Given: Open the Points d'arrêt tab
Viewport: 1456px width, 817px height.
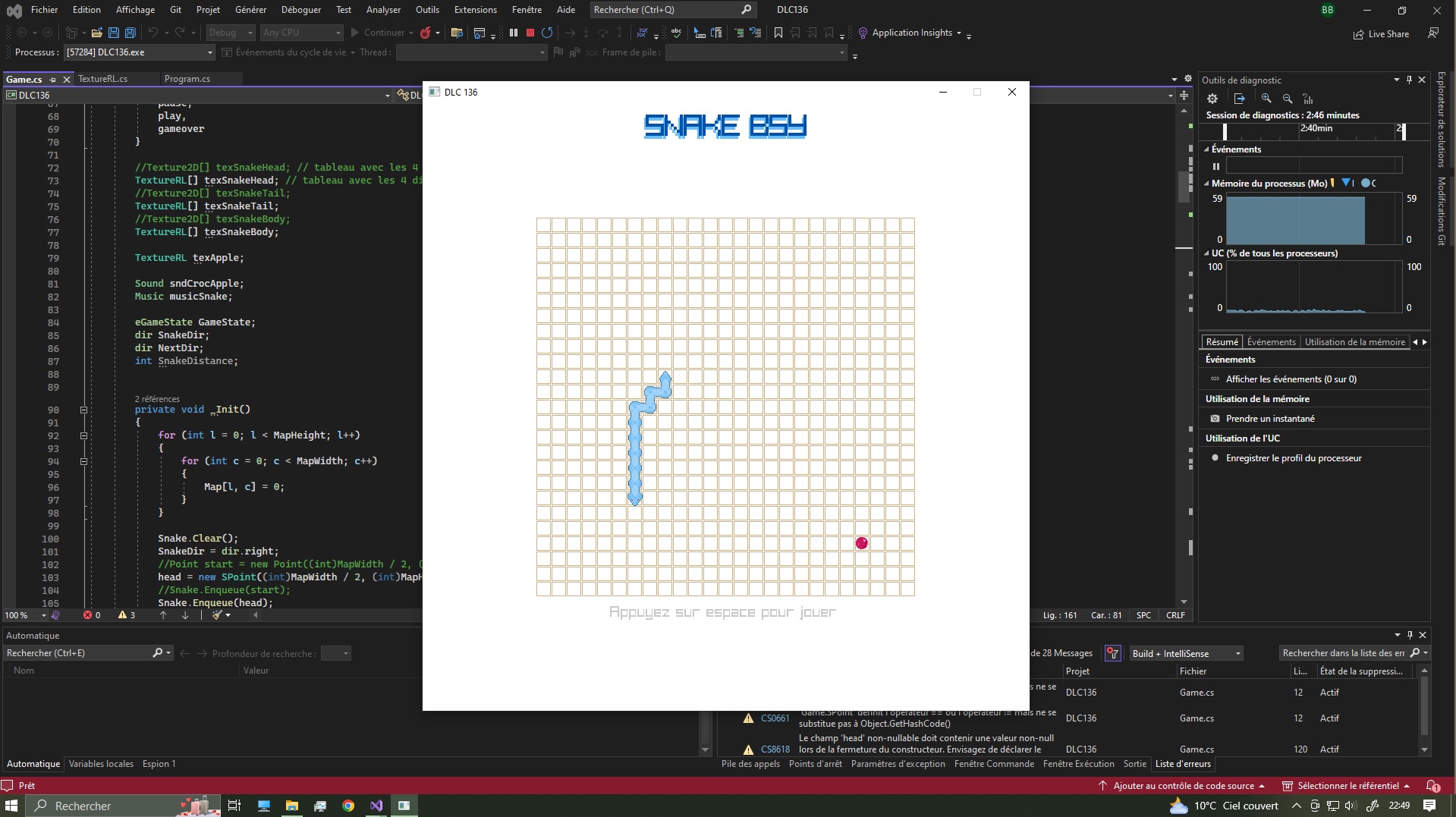Looking at the screenshot, I should click(815, 764).
